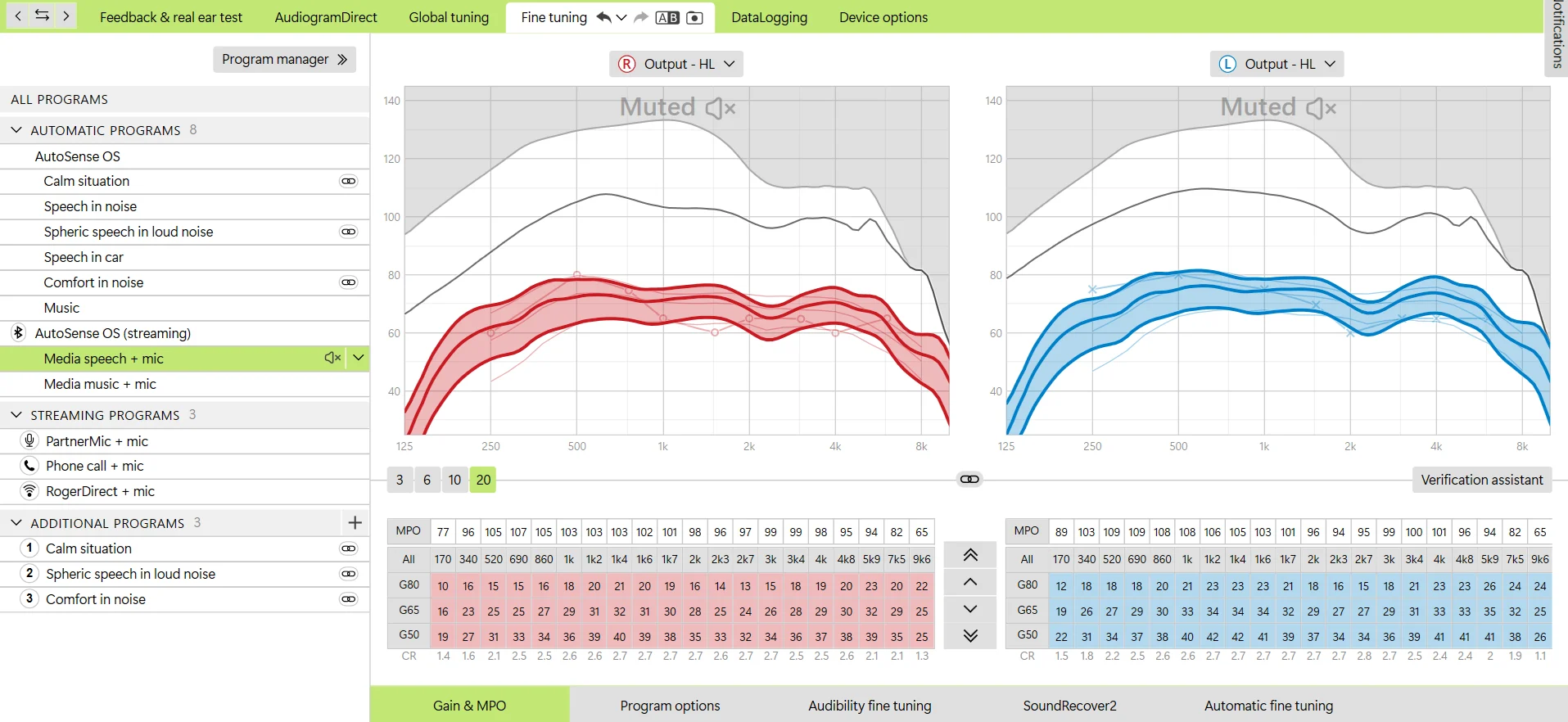
Task: Open the A/B comparison icon
Action: 667,17
